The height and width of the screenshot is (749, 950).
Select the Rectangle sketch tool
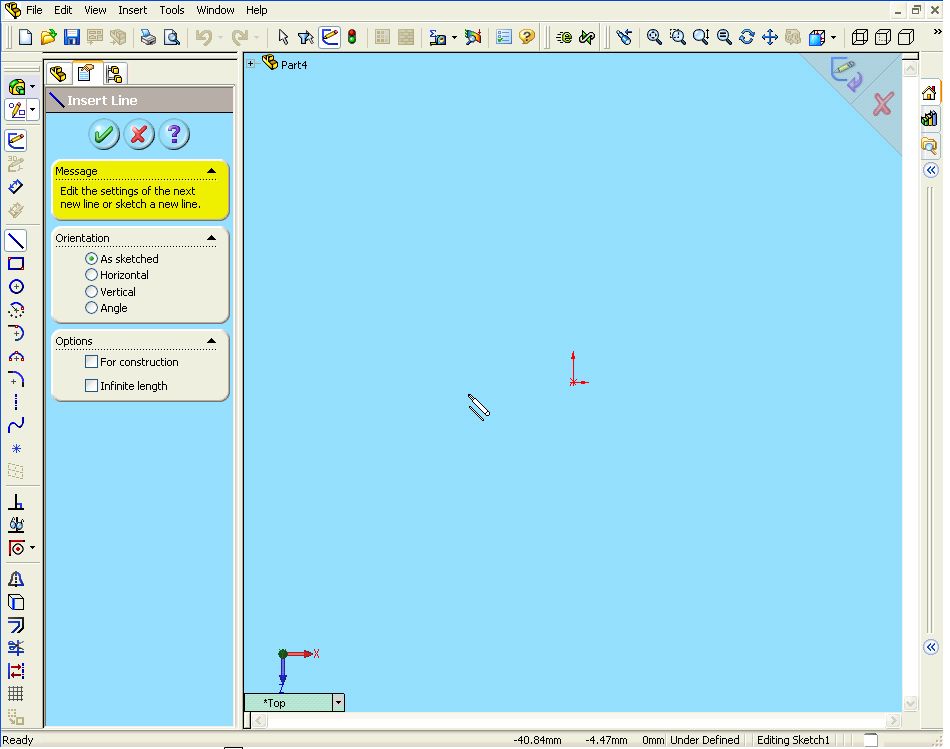coord(16,264)
